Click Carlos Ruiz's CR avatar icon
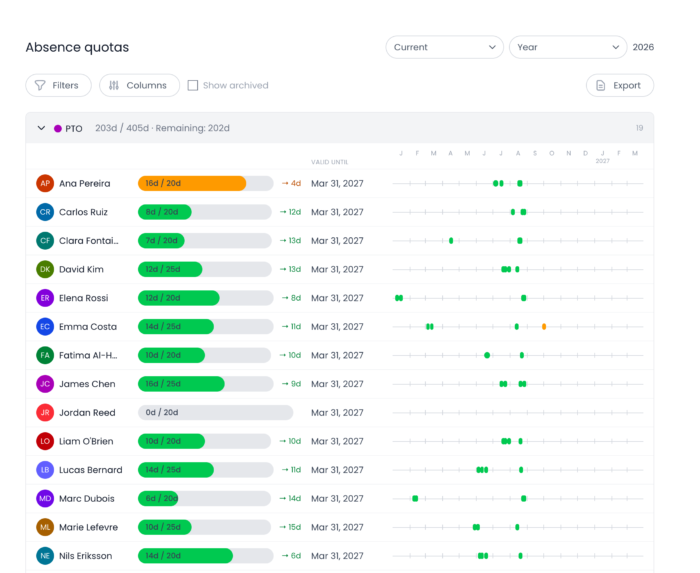The height and width of the screenshot is (573, 700). tap(45, 212)
